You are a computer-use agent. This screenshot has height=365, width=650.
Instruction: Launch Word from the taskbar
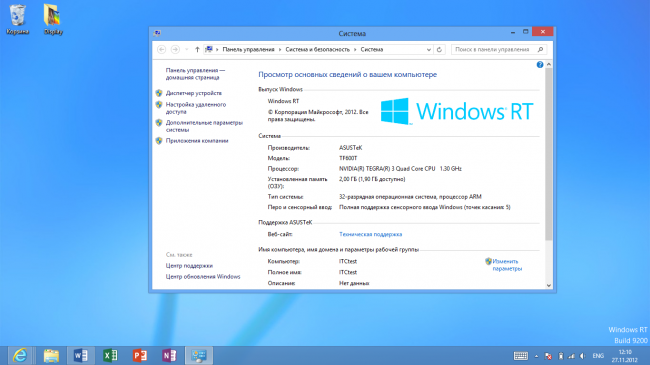pyautogui.click(x=81, y=355)
